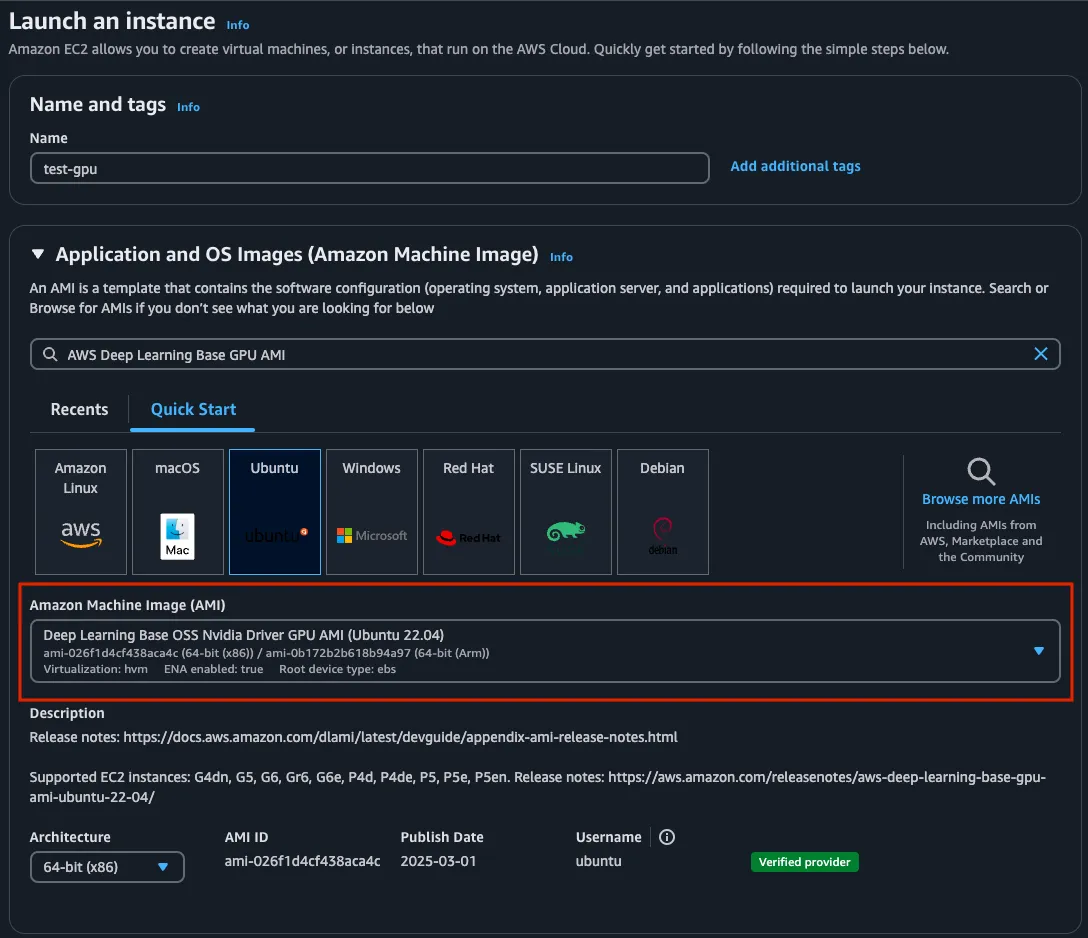Select the Ubuntu AMI tile
Viewport: 1088px width, 938px height.
274,511
